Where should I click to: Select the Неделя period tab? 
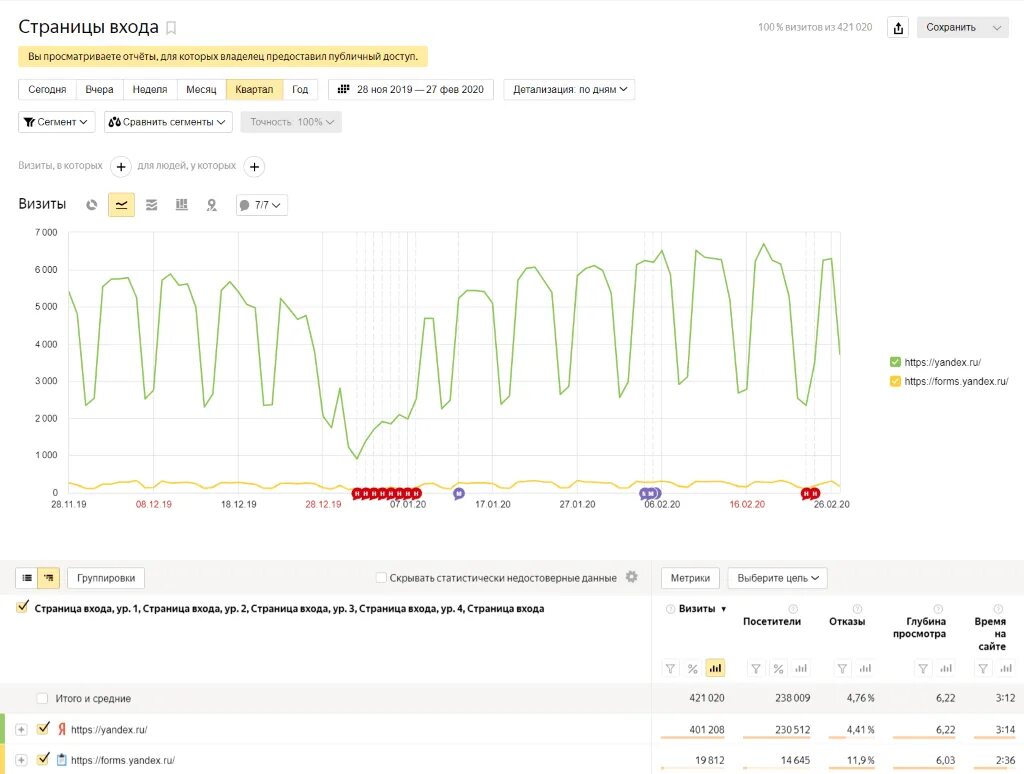150,89
